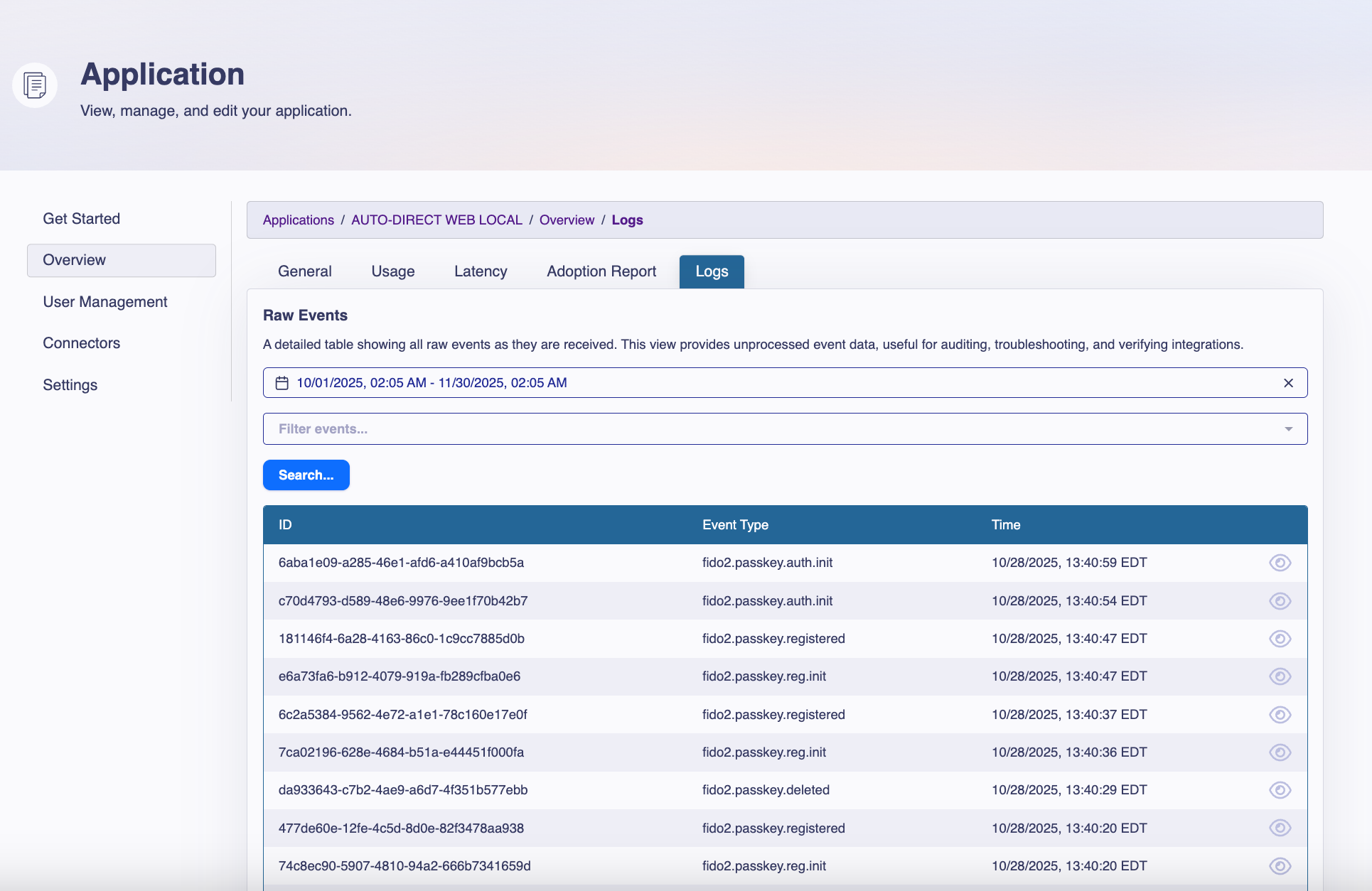Open the eye icon for the fido2.passkey.deleted event
The width and height of the screenshot is (1372, 891).
[1280, 789]
